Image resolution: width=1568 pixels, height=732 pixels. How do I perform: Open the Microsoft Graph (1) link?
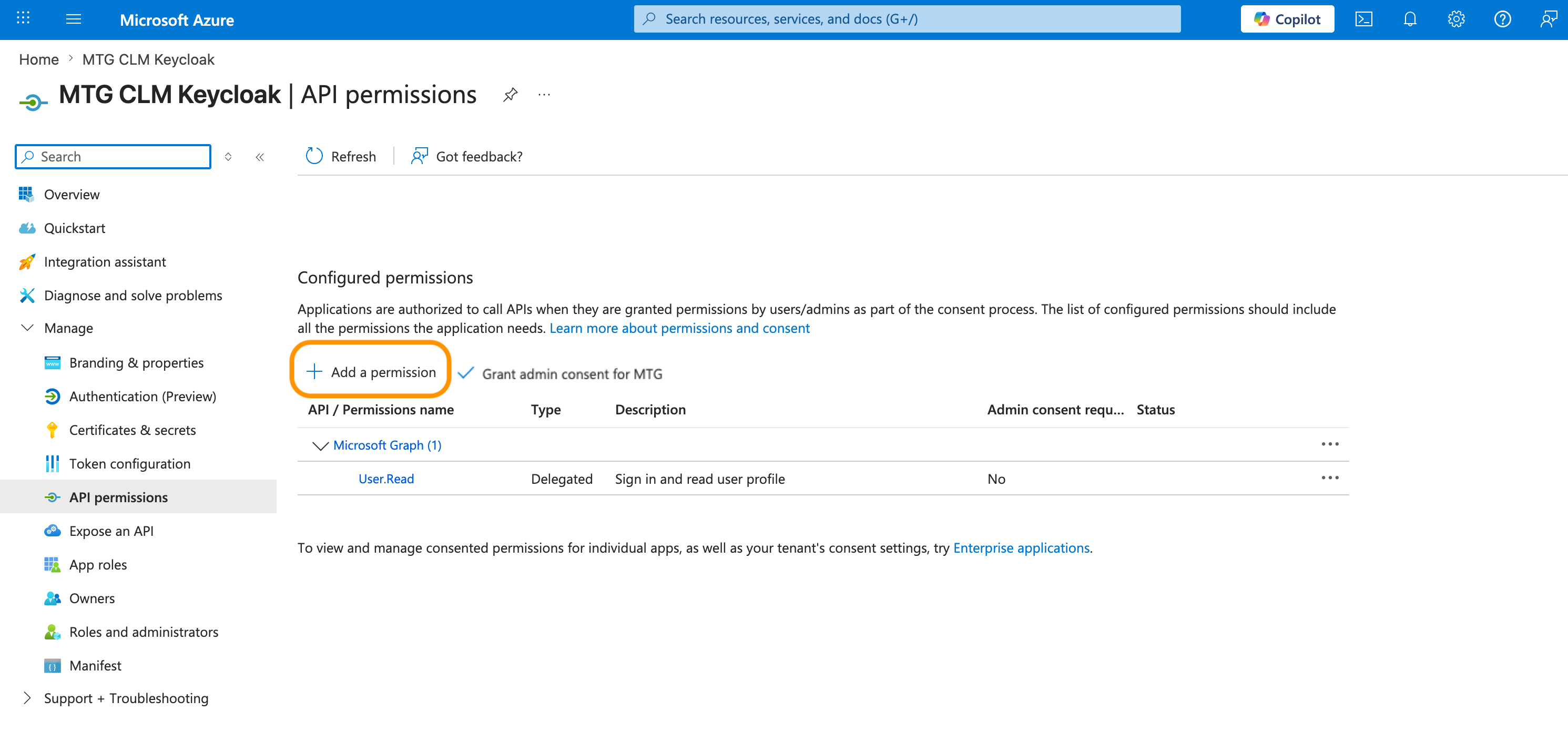[x=387, y=445]
